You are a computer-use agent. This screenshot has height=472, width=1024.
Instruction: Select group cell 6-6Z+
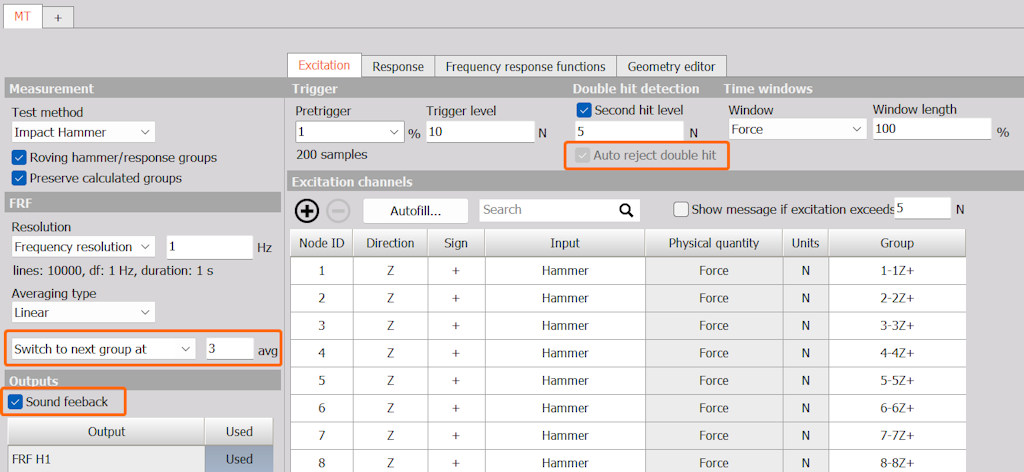click(897, 408)
